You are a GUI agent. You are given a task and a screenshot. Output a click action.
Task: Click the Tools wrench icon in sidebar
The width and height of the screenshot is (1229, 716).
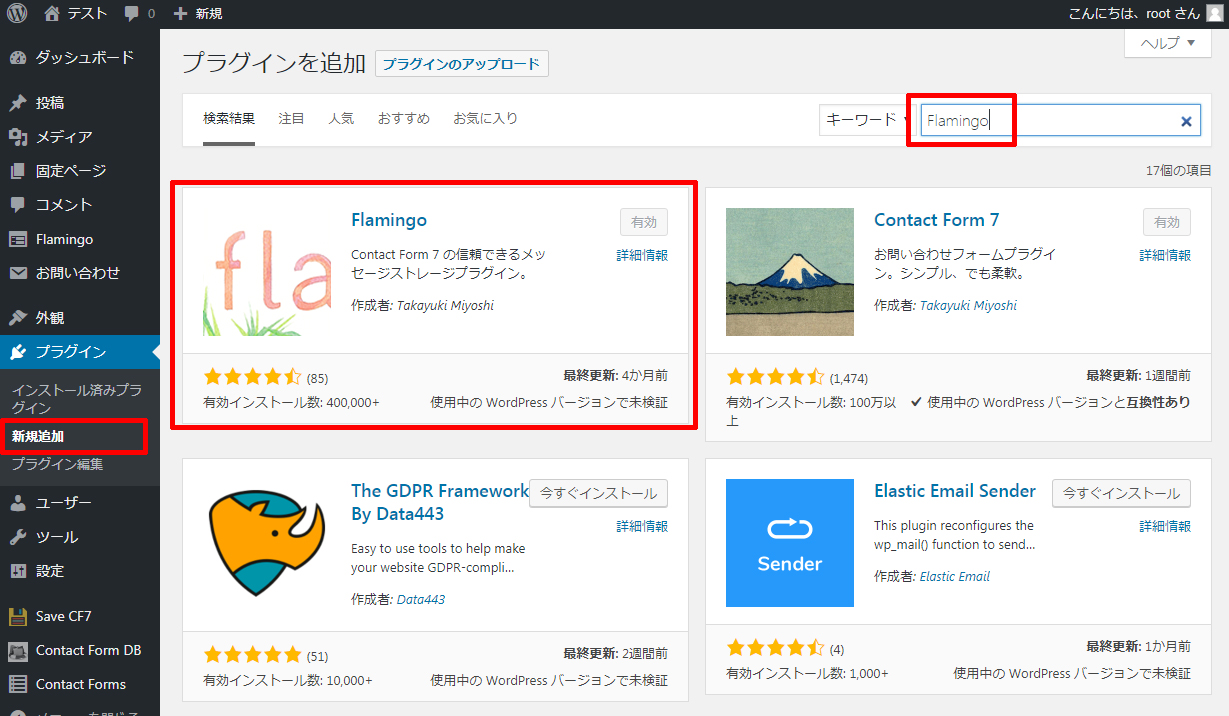click(18, 537)
